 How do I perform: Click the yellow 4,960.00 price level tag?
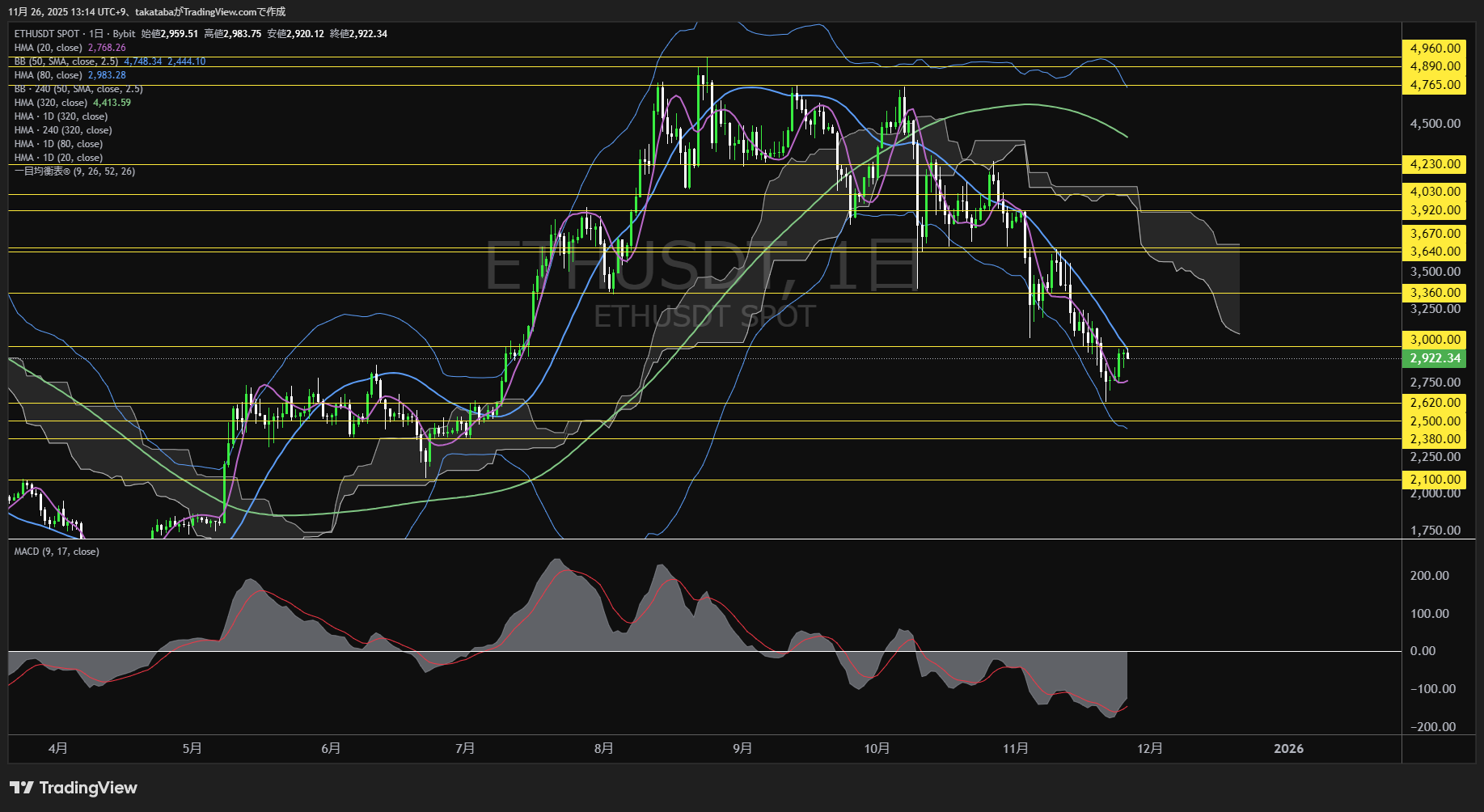tap(1435, 49)
